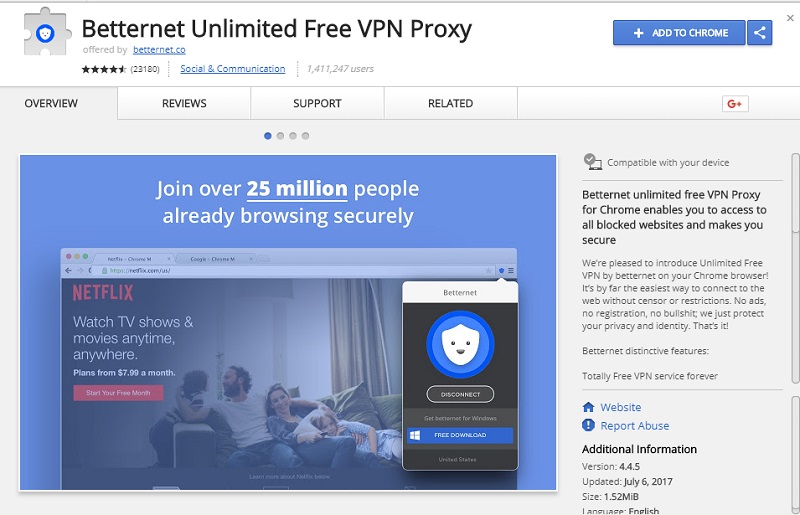Open the Social & Communication category link

pyautogui.click(x=233, y=68)
